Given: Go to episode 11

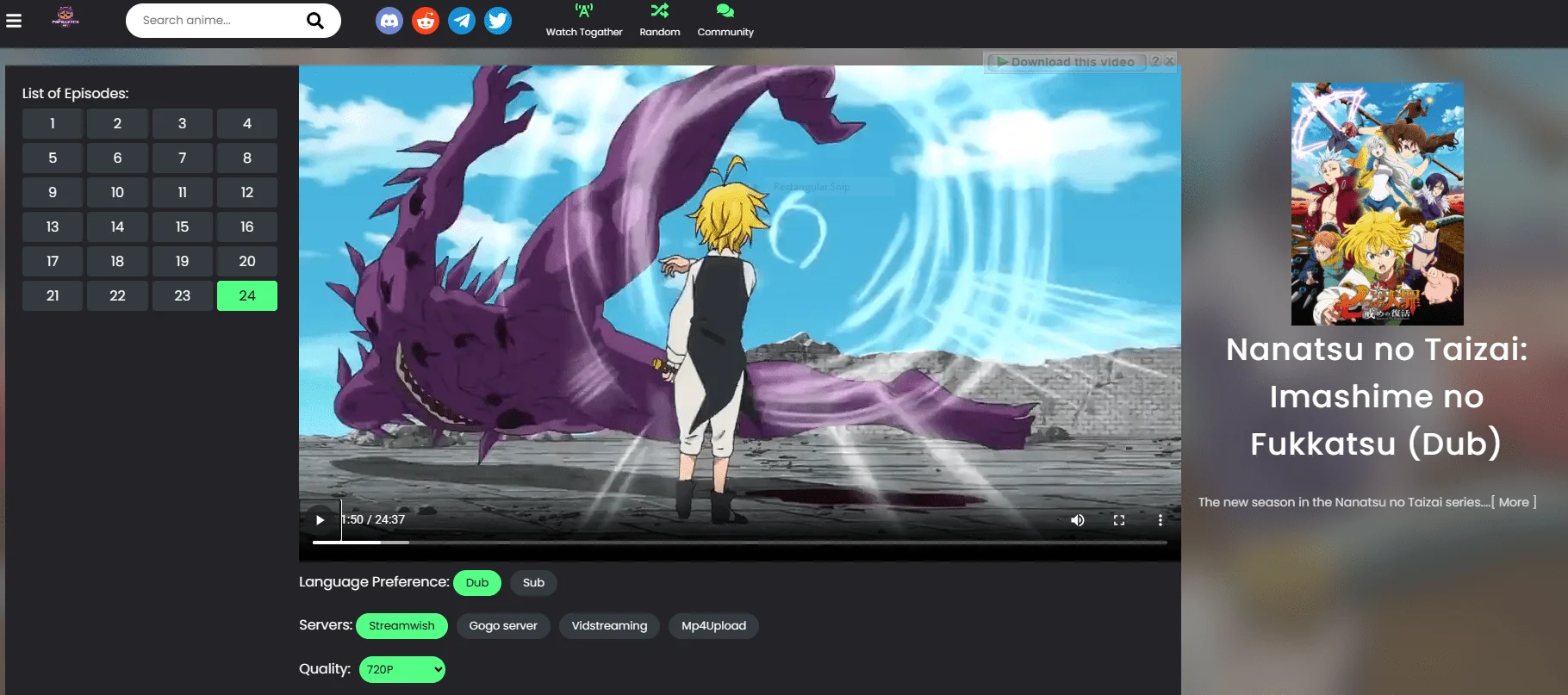Looking at the screenshot, I should tap(183, 193).
